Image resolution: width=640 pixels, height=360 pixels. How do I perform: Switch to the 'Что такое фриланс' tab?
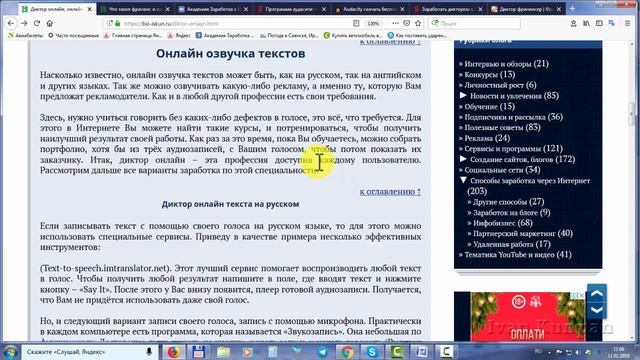point(135,9)
